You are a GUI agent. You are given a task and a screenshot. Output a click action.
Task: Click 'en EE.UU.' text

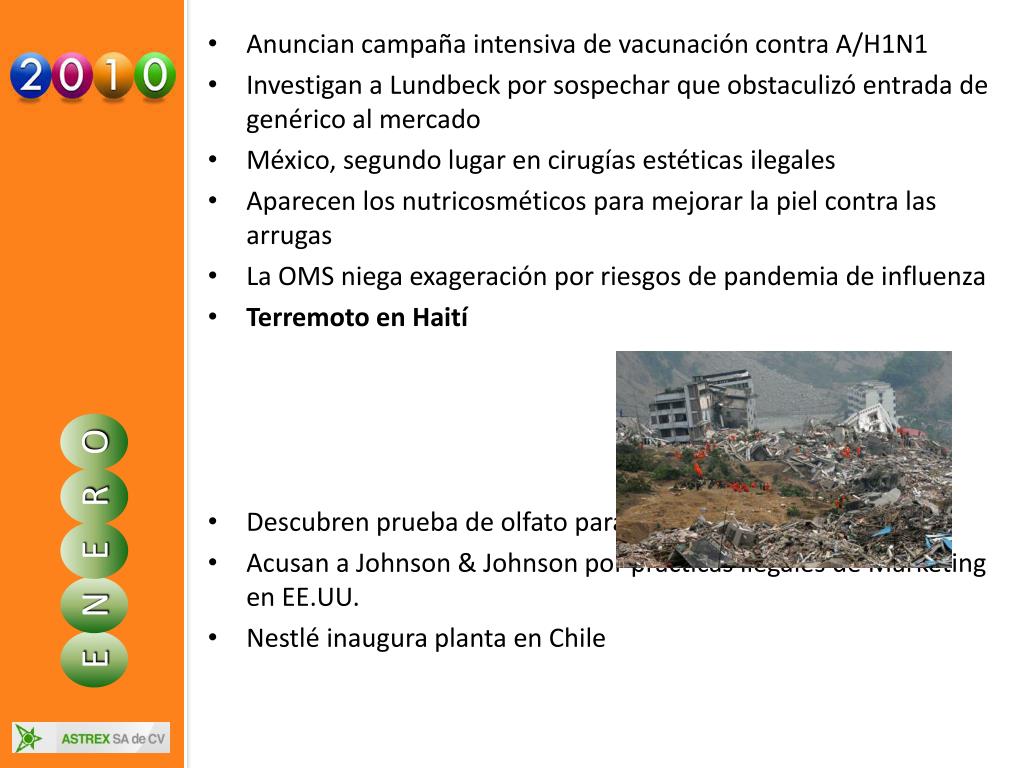pos(302,598)
